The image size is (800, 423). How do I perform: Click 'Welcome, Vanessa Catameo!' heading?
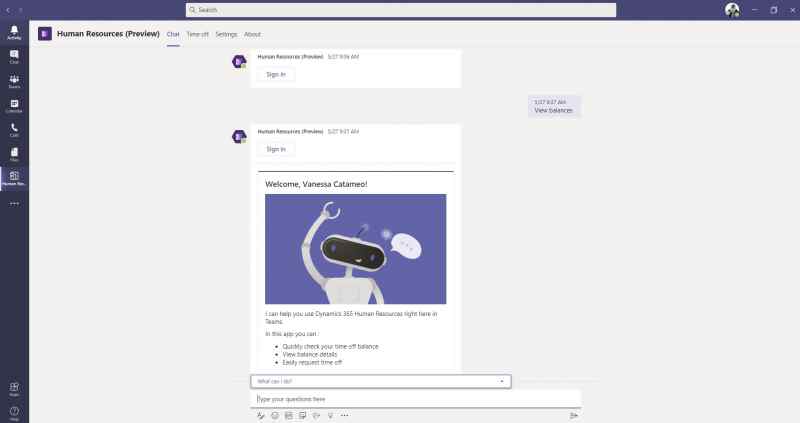(x=316, y=184)
